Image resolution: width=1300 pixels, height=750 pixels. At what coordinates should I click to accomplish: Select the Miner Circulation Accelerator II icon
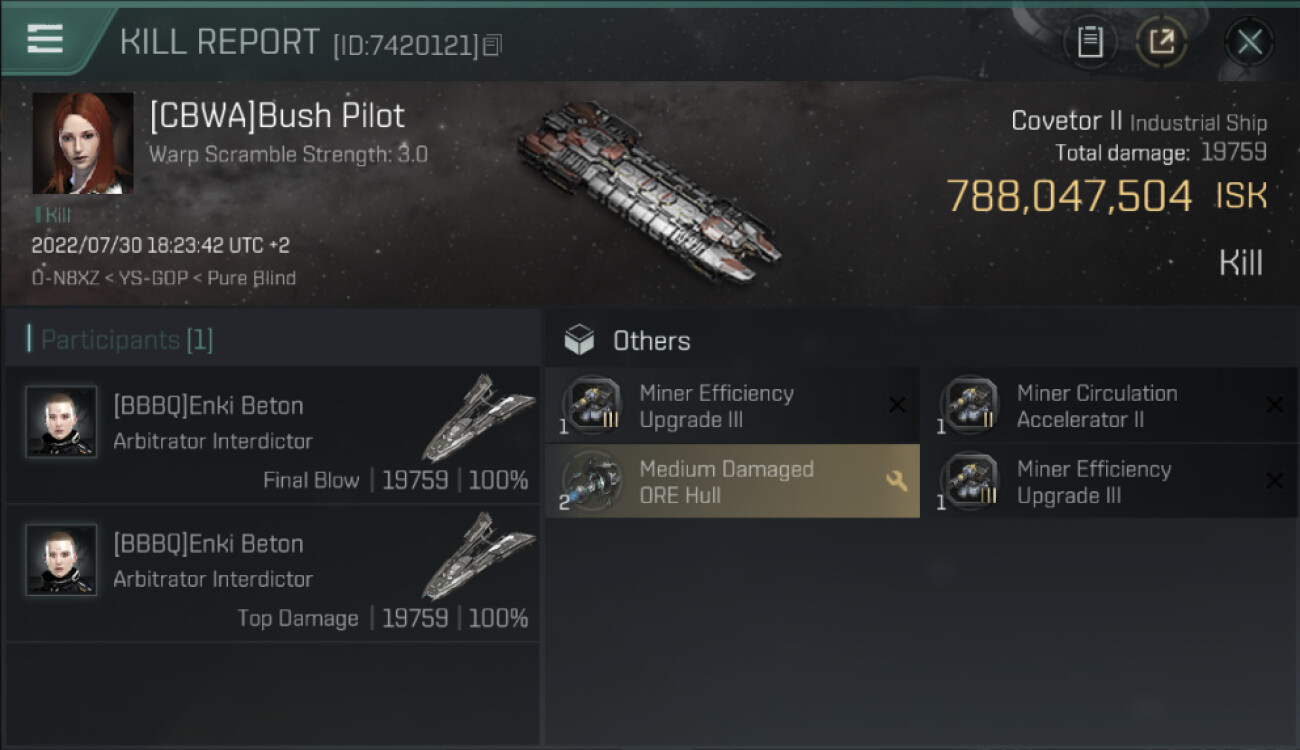969,406
